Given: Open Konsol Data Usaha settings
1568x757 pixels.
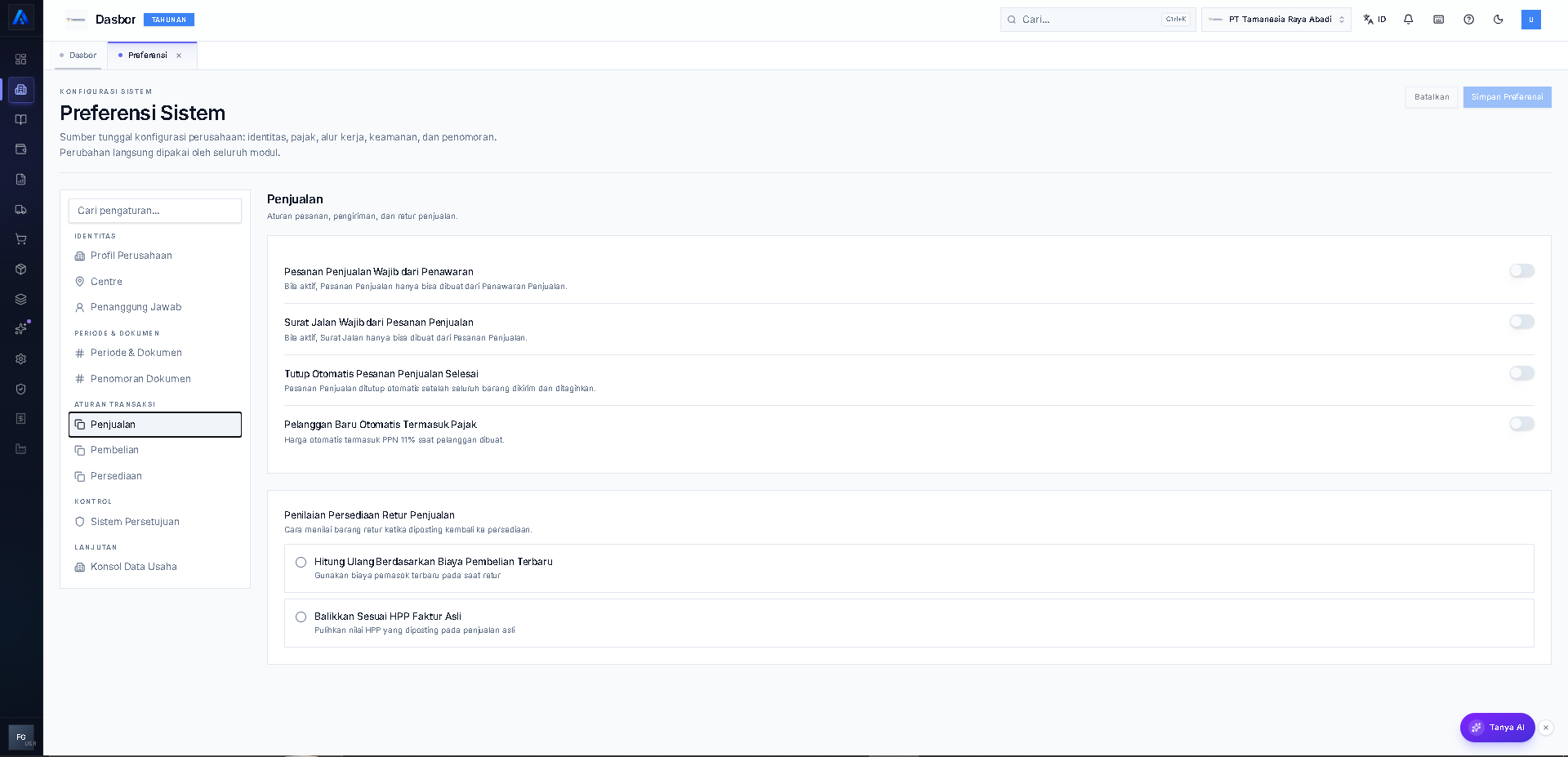Looking at the screenshot, I should point(155,567).
